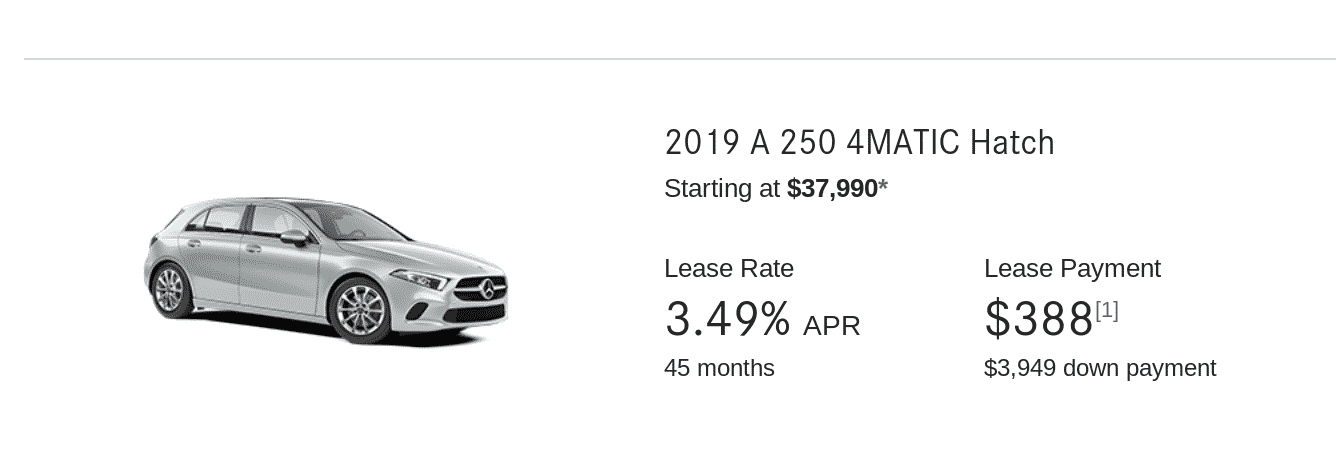Click the car's front door handle
The image size is (1336, 472).
tap(254, 249)
